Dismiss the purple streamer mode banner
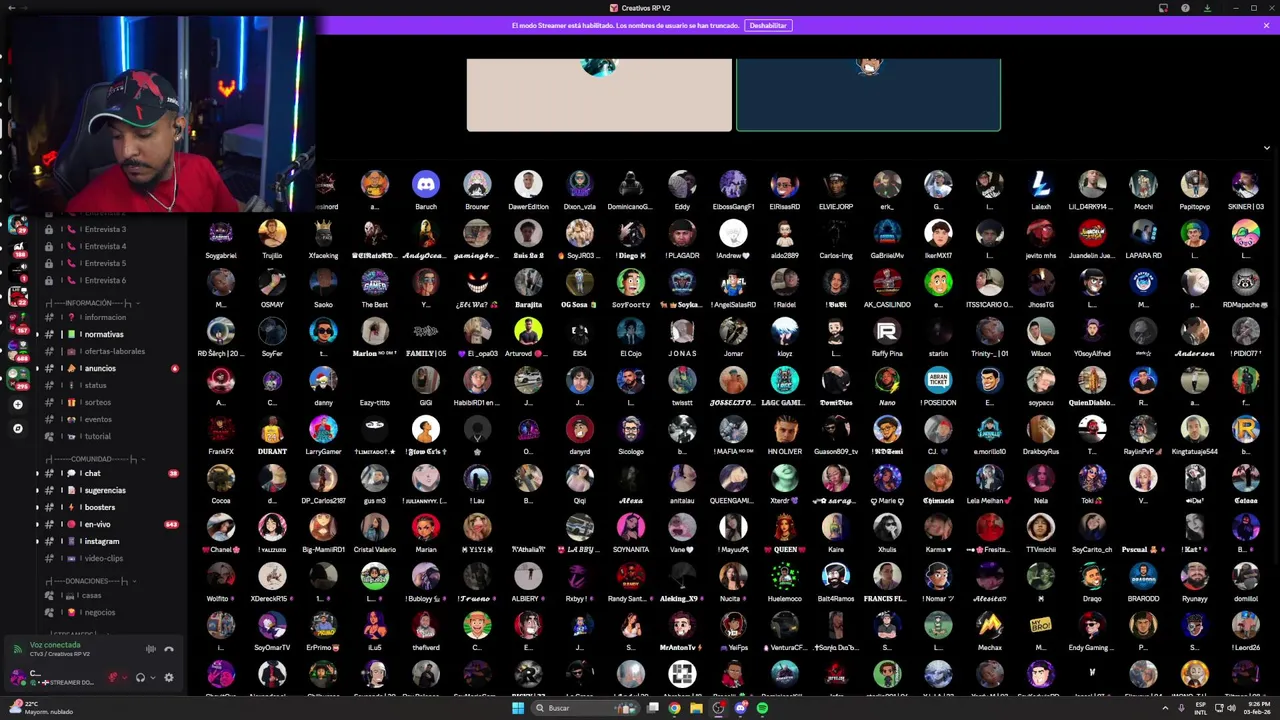Screen dimensions: 1280x720 point(1266,25)
